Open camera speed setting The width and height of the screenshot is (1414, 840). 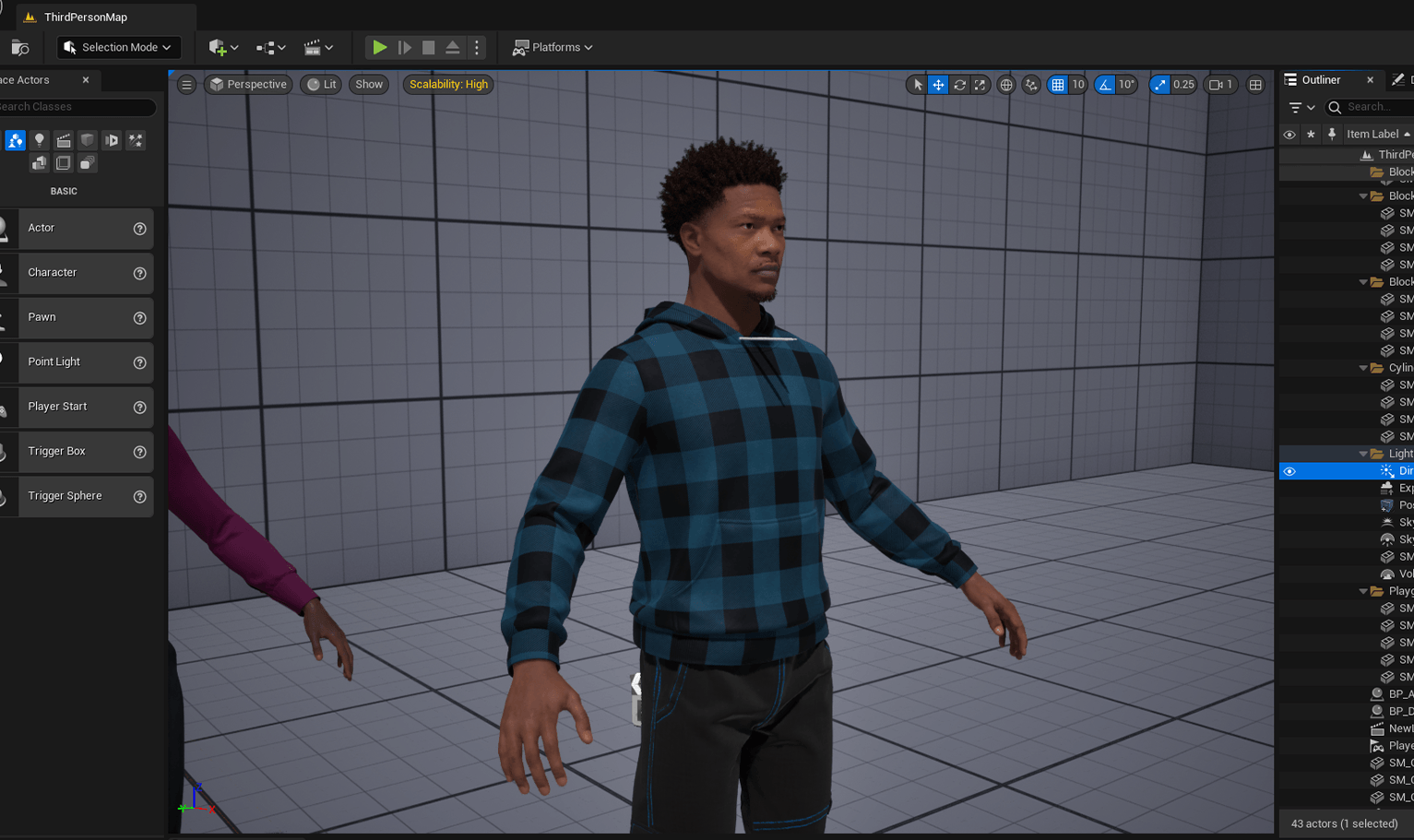pos(1221,85)
